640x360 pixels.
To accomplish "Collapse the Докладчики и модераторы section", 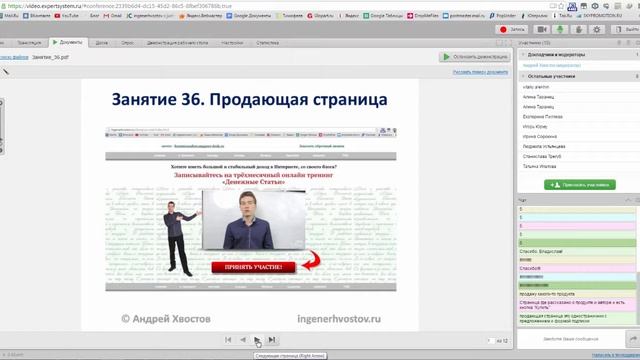I will pos(523,54).
